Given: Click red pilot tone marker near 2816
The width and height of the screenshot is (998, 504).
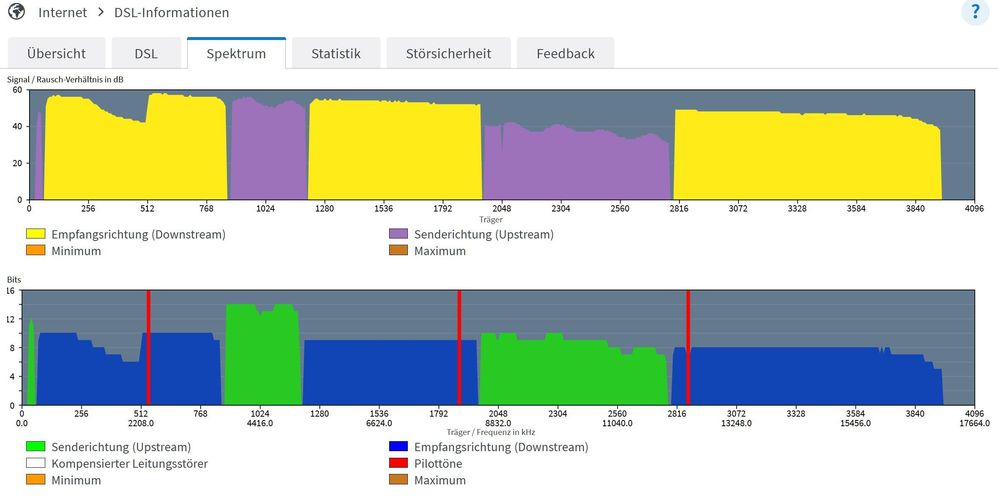Looking at the screenshot, I should (x=688, y=347).
